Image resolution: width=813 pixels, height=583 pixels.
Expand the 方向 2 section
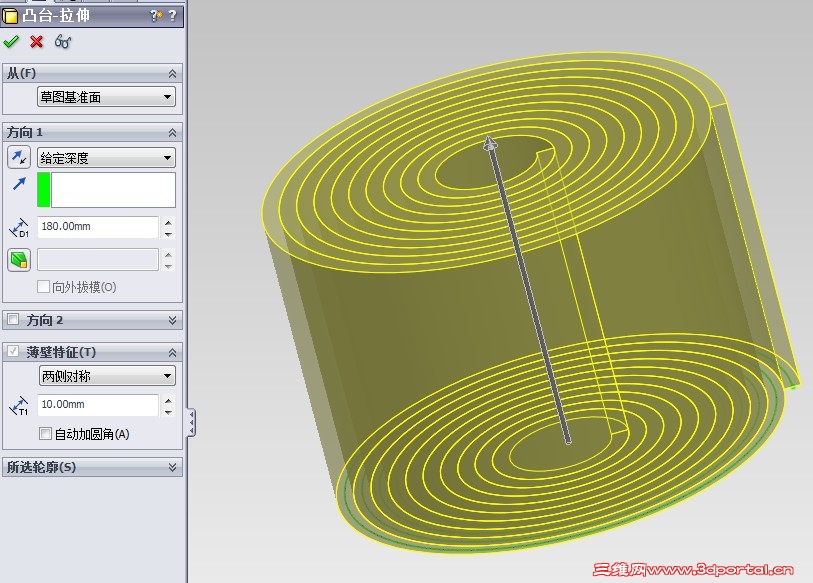click(172, 321)
